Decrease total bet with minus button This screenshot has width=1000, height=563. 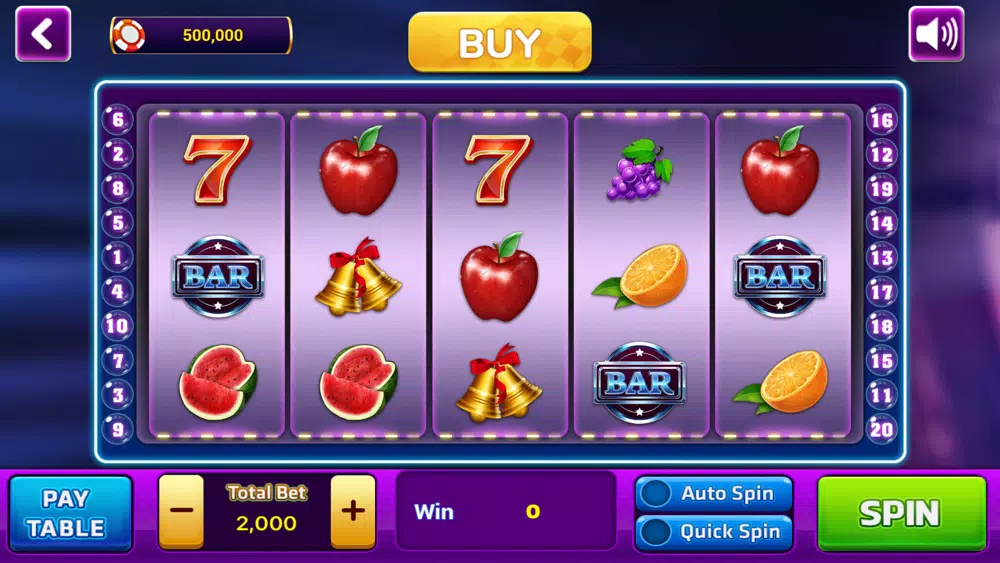coord(181,511)
